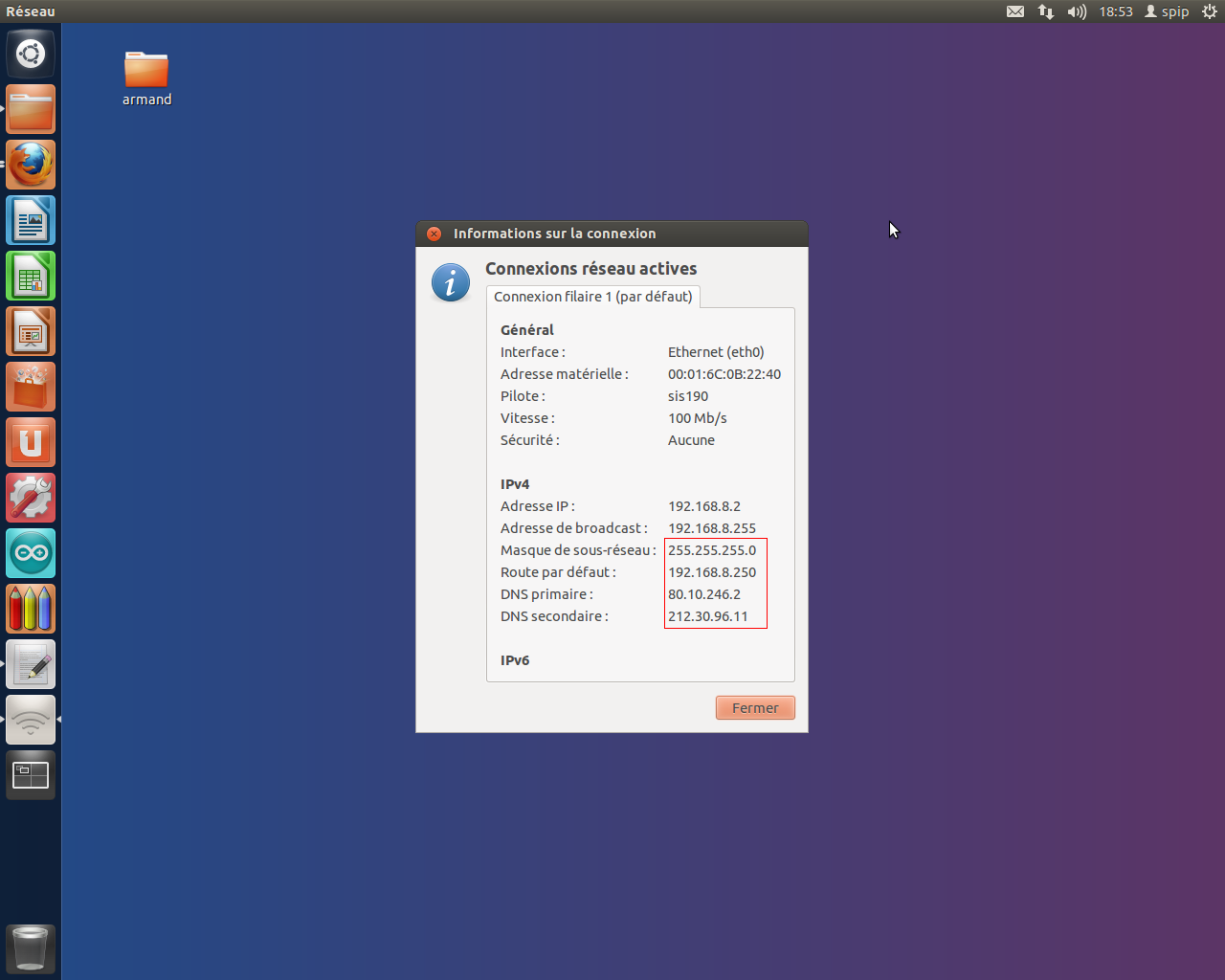Open the 'spip' user menu

(1167, 11)
